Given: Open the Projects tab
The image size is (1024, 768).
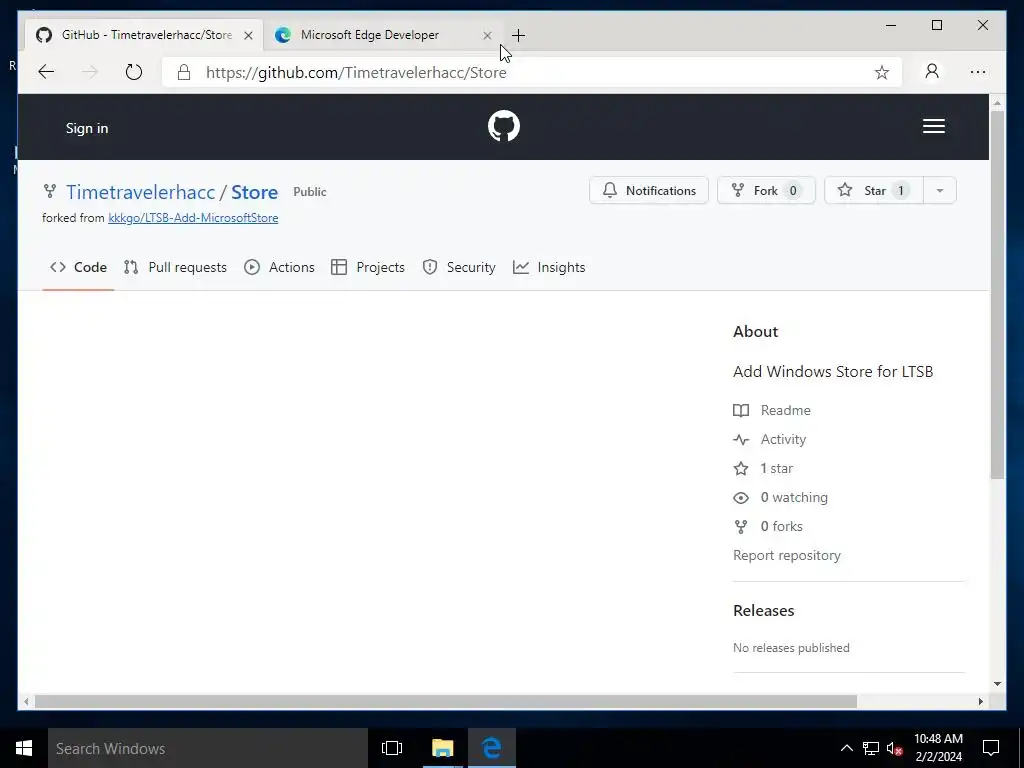Looking at the screenshot, I should click(368, 267).
